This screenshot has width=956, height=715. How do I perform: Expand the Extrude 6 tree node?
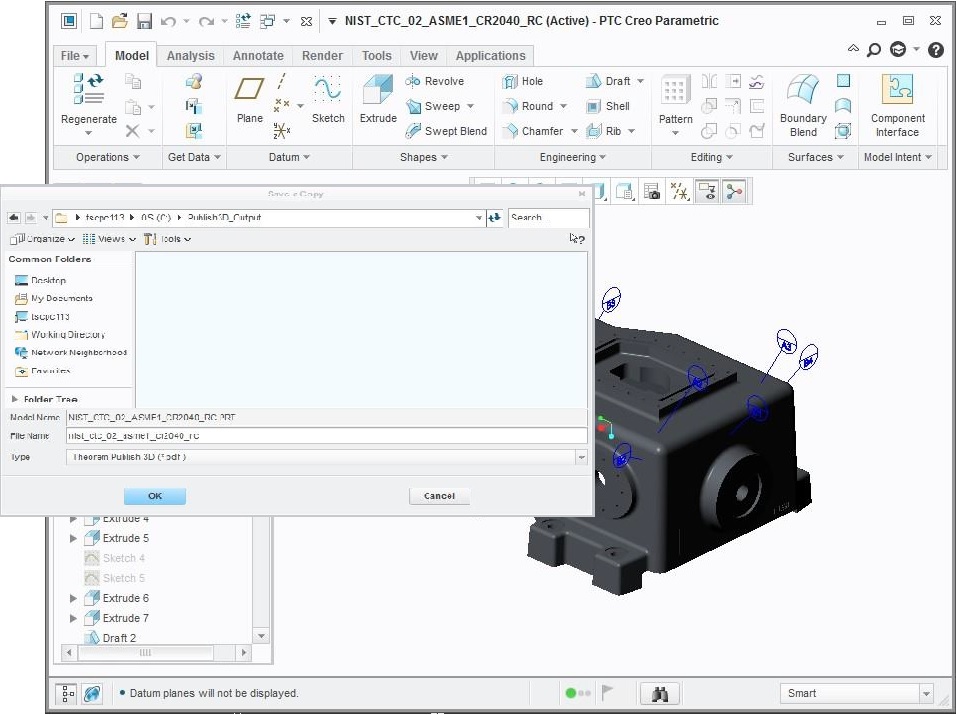pyautogui.click(x=73, y=598)
